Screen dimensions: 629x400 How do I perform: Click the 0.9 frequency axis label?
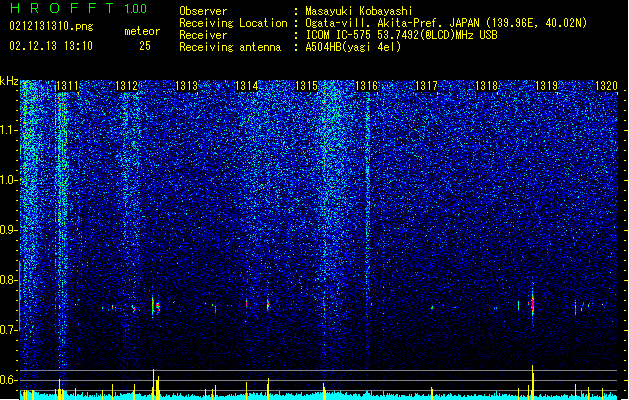click(x=9, y=230)
